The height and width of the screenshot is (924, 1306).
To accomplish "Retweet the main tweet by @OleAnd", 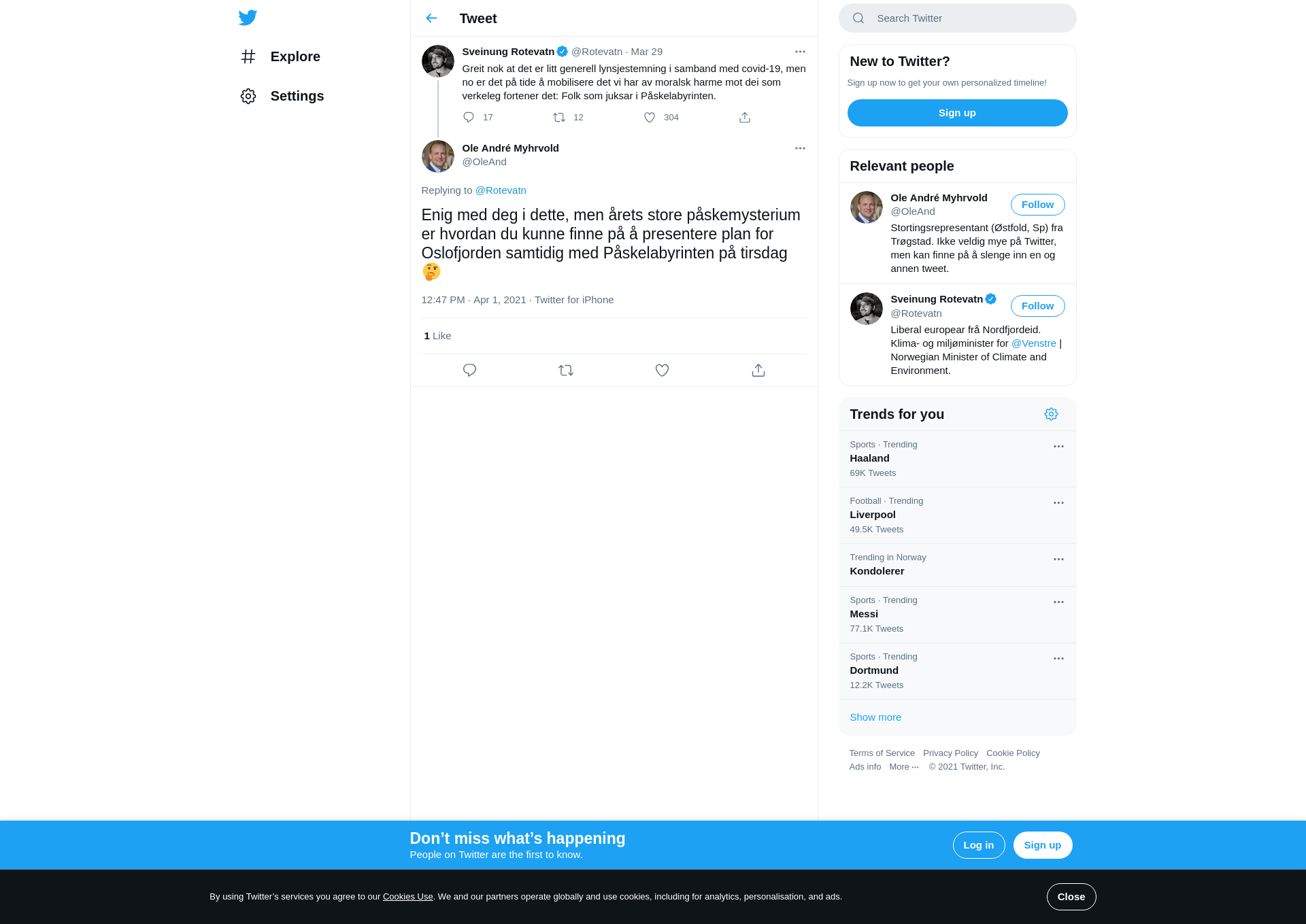I will (x=566, y=371).
